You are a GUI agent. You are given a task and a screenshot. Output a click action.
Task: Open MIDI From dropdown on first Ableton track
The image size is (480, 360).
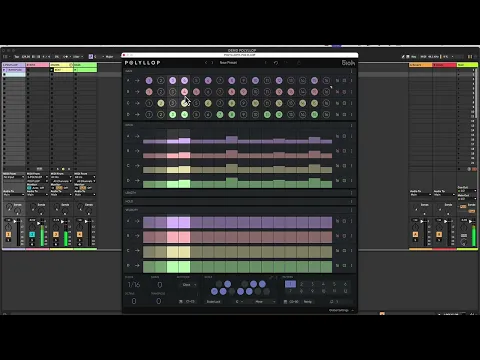coord(14,177)
